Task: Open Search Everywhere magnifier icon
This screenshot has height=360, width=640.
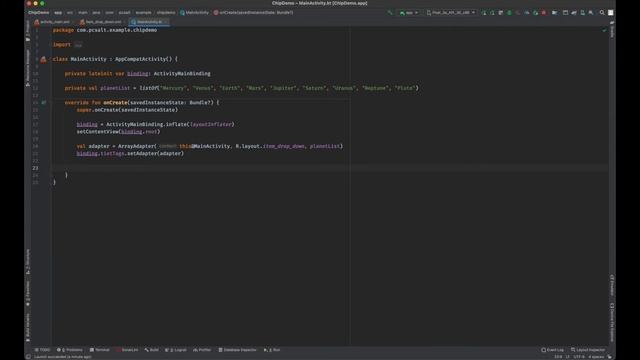Action: [602, 13]
